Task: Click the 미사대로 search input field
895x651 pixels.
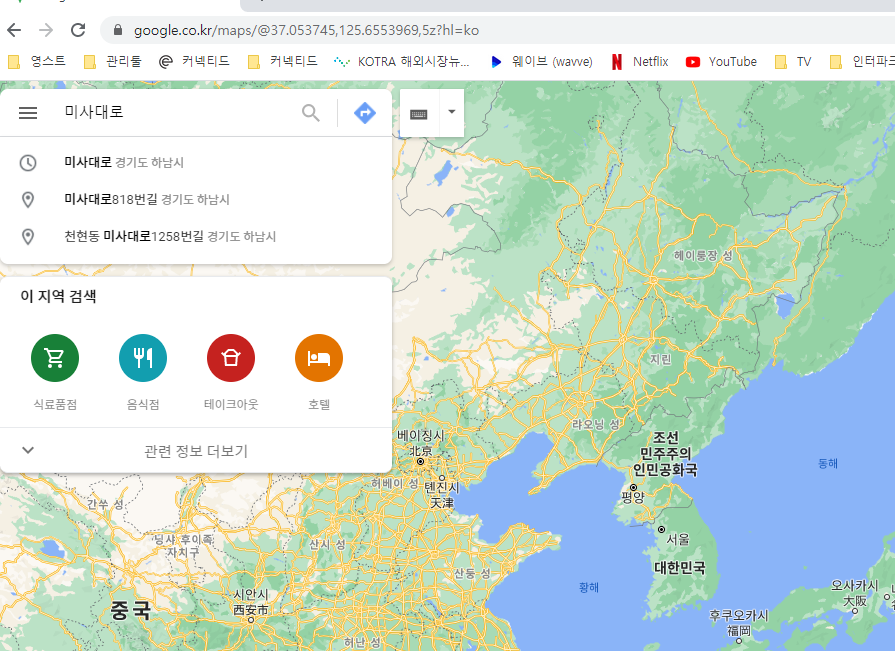Action: [x=175, y=113]
